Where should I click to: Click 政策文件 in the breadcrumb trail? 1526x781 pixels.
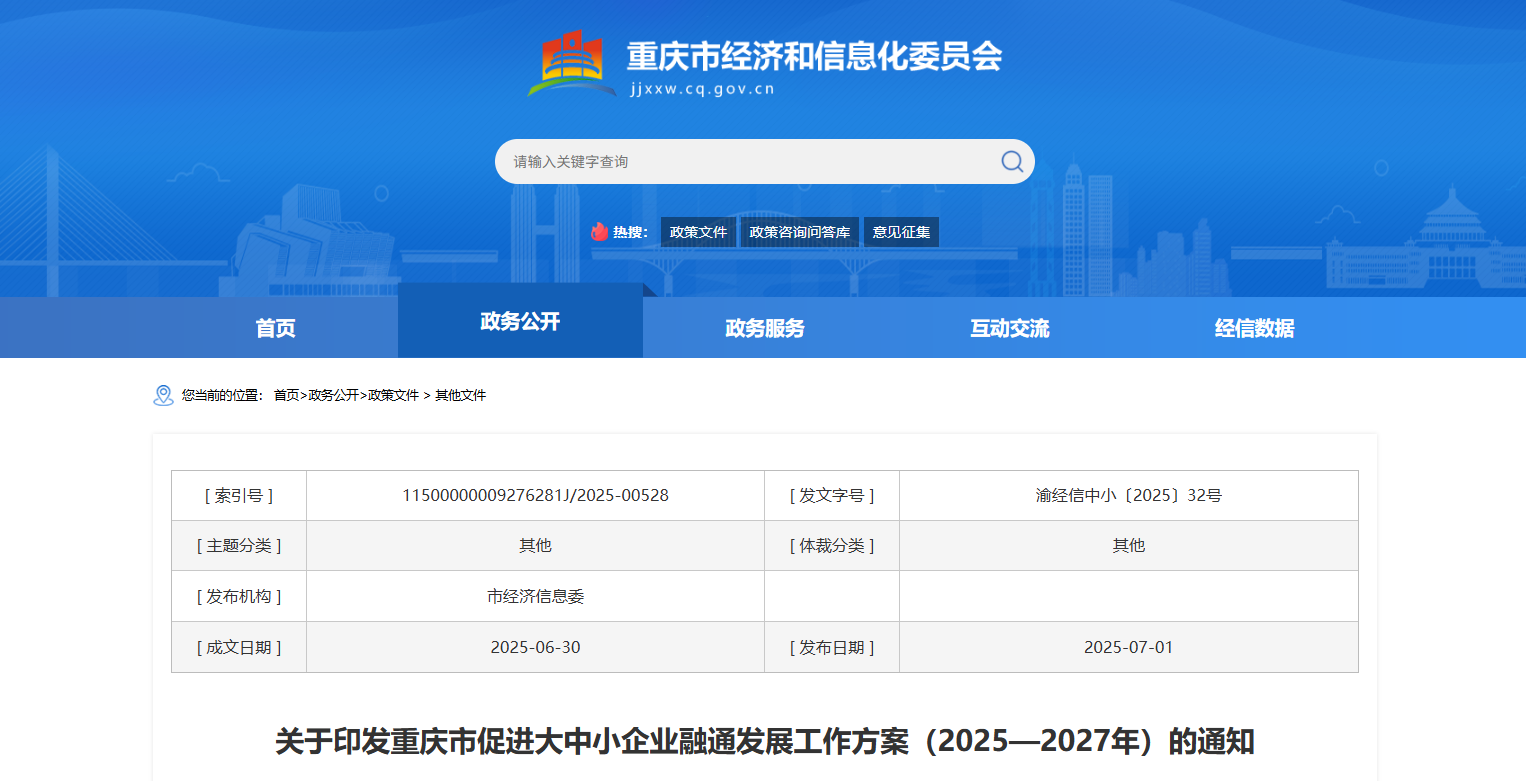click(393, 395)
